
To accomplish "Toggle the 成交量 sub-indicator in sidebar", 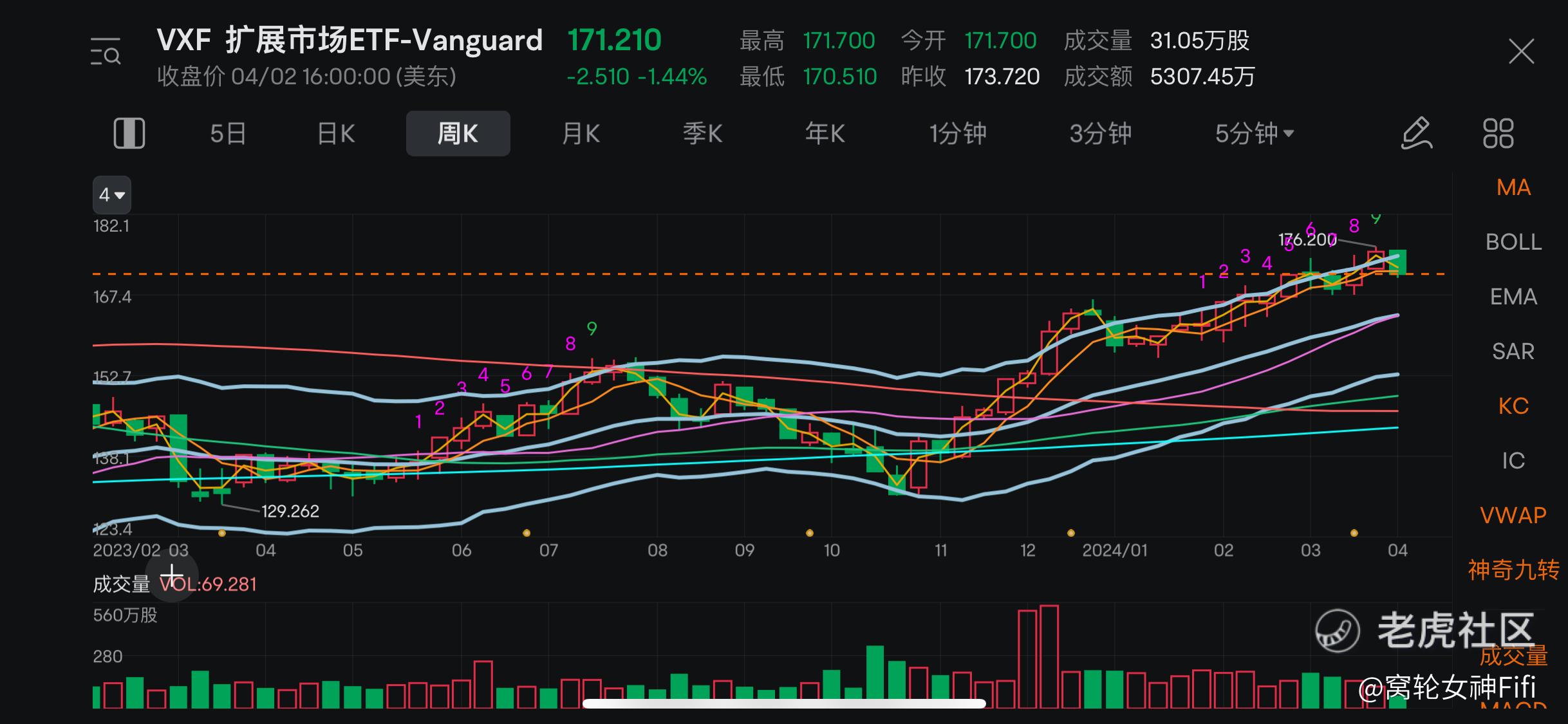I will pyautogui.click(x=1513, y=656).
